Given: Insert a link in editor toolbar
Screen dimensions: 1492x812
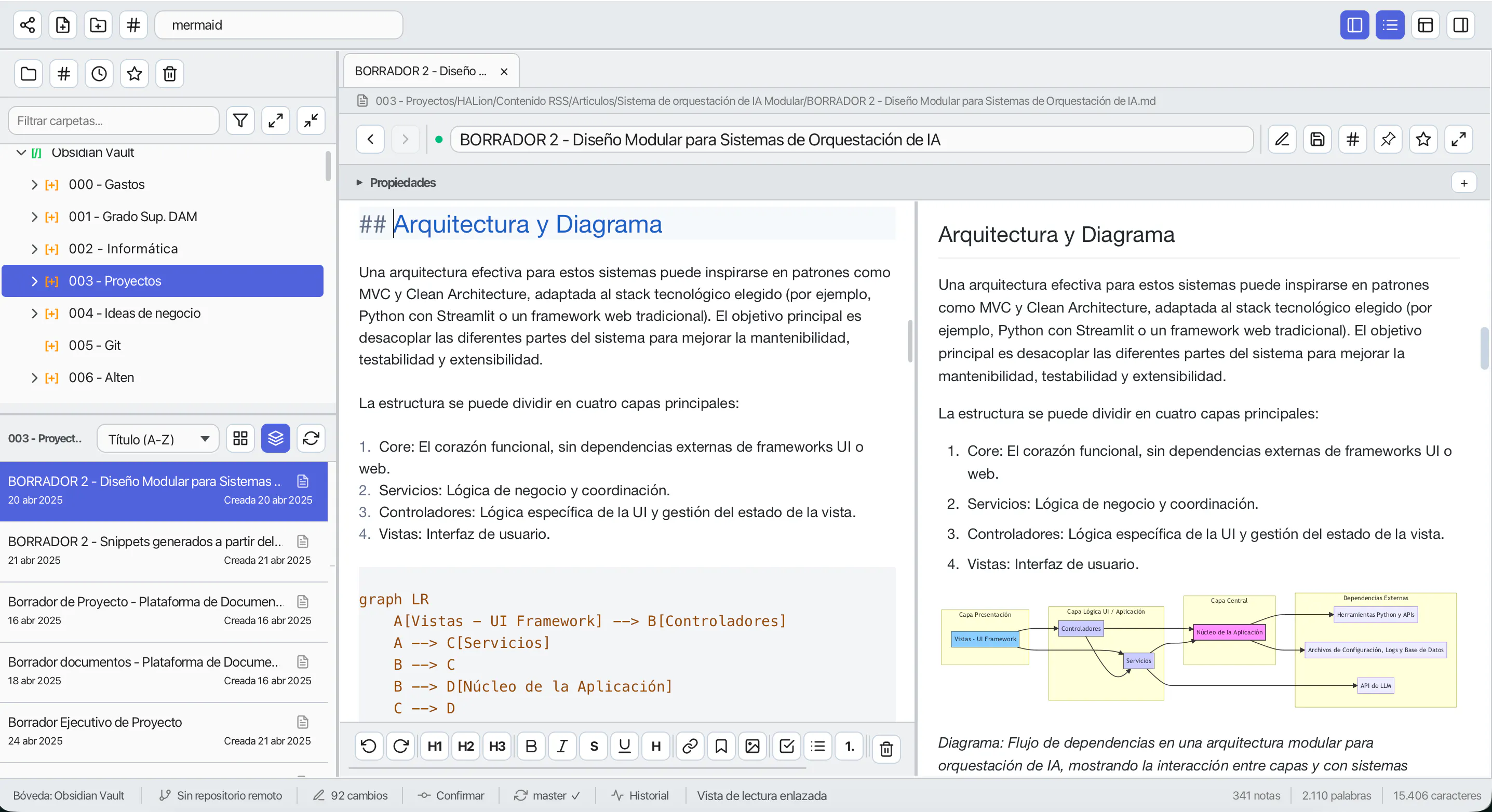Looking at the screenshot, I should pos(690,746).
